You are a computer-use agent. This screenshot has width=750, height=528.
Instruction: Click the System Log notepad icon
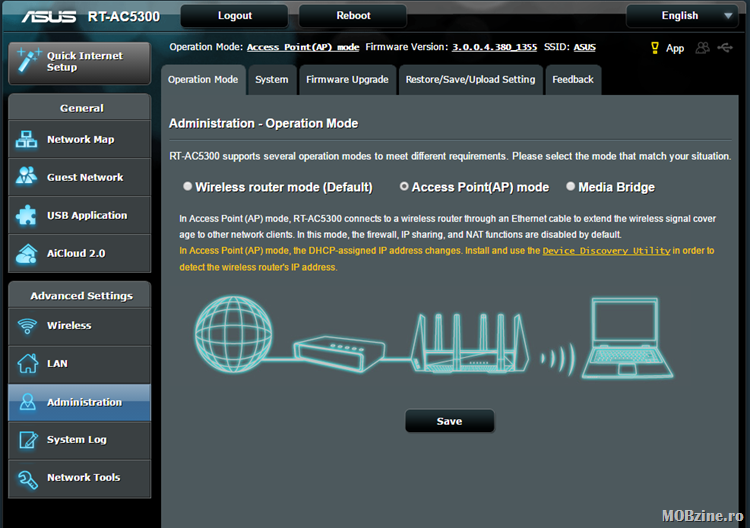pos(28,440)
